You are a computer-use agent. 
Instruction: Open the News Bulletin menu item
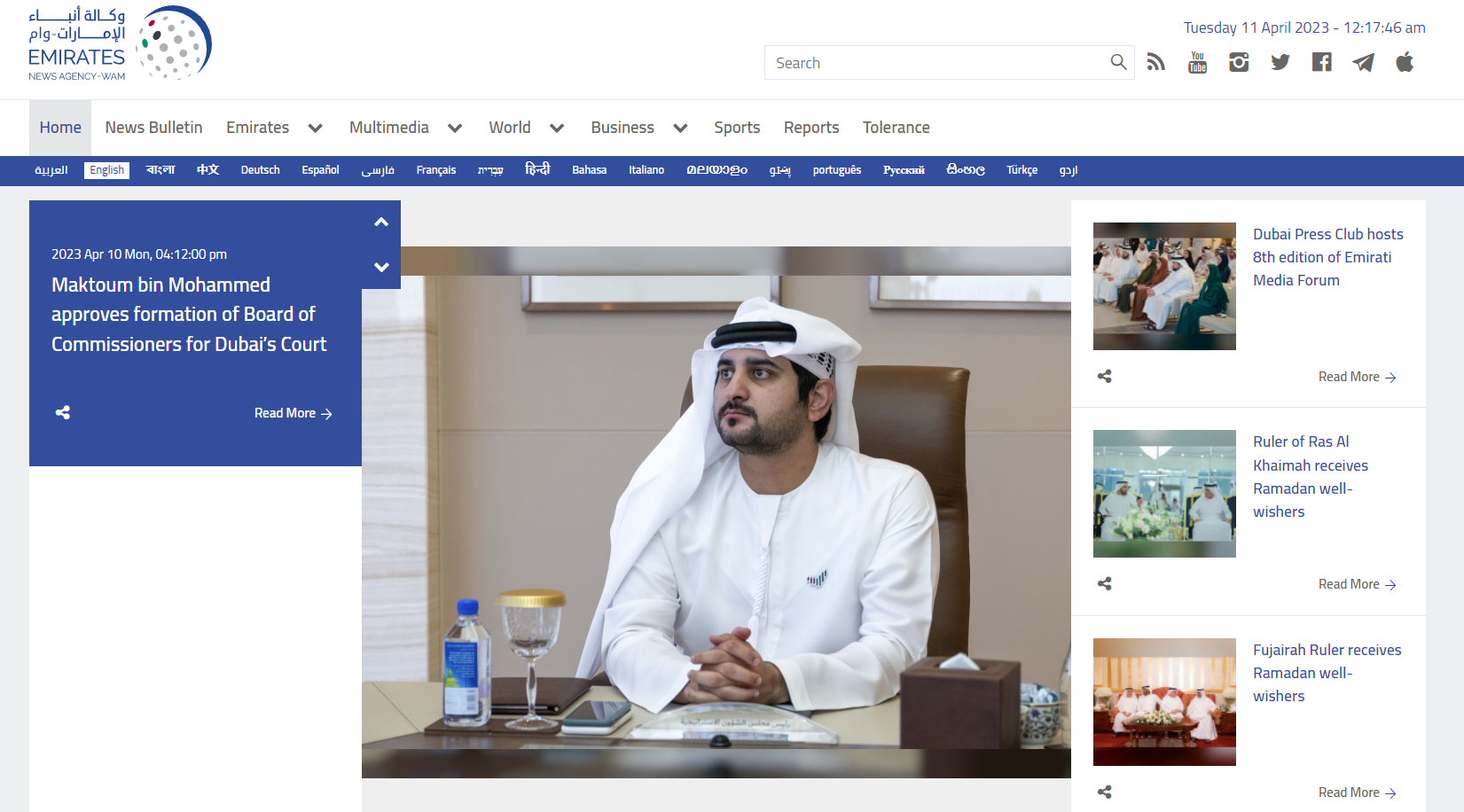click(x=153, y=128)
